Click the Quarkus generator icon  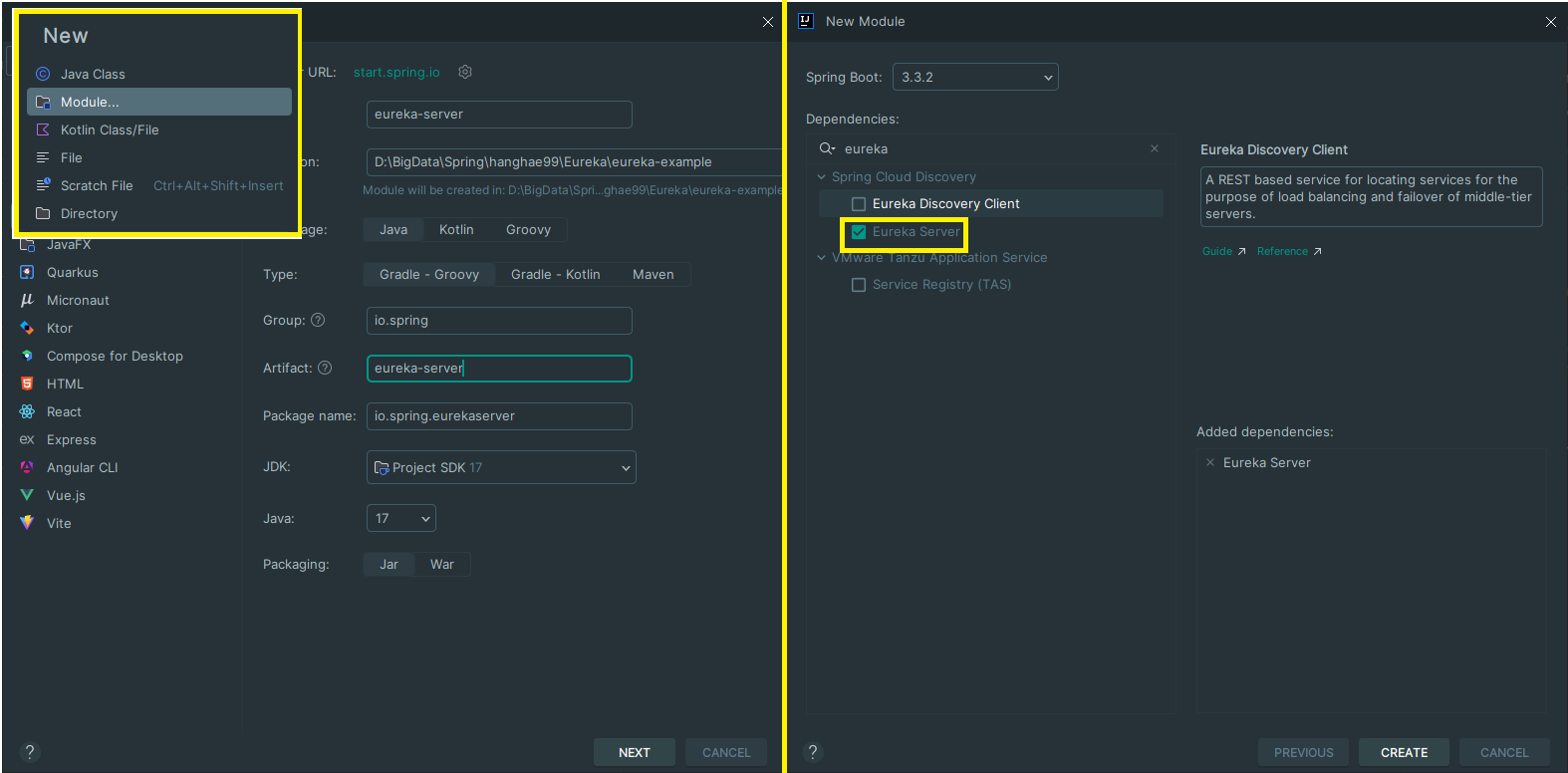tap(27, 272)
